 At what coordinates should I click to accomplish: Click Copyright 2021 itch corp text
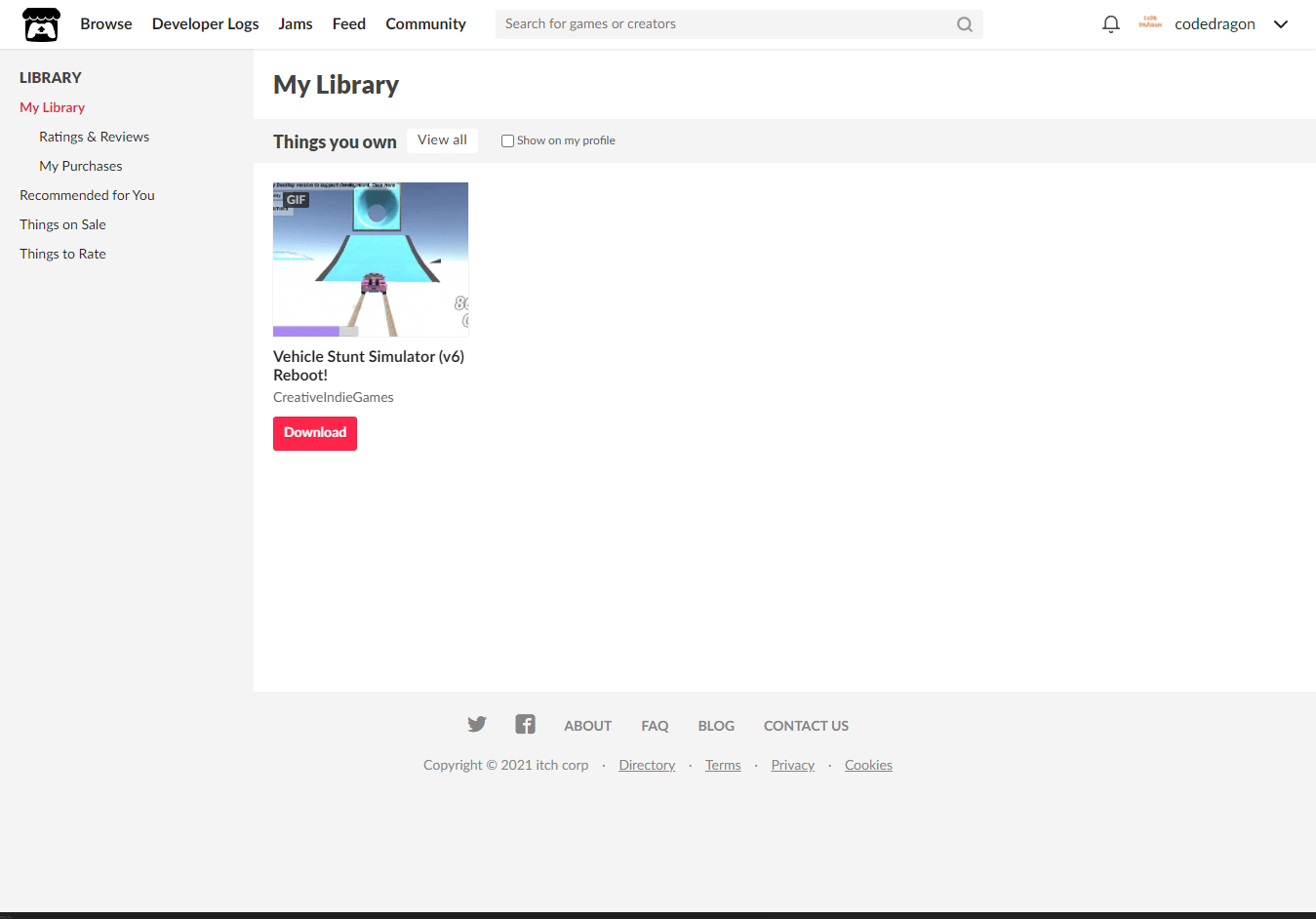pyautogui.click(x=506, y=765)
